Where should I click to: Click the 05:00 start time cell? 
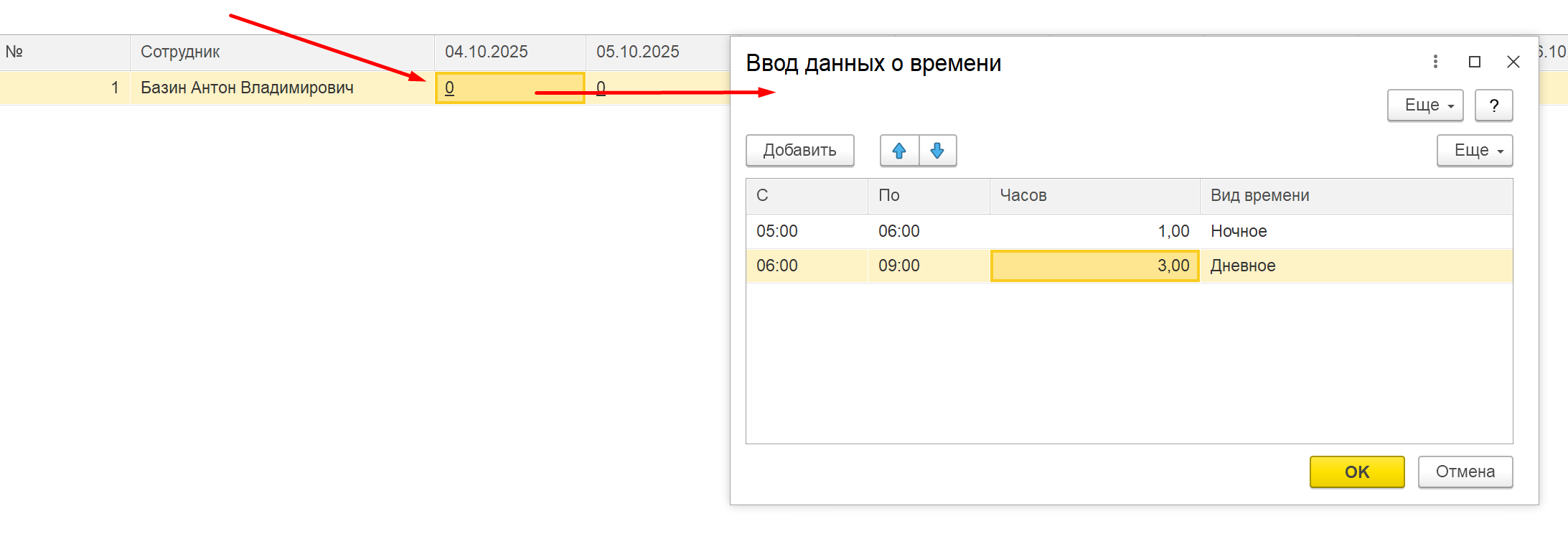[777, 231]
